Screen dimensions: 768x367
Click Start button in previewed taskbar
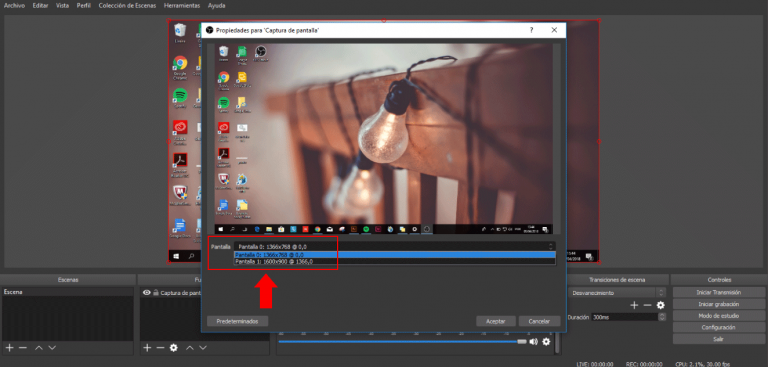(x=220, y=229)
